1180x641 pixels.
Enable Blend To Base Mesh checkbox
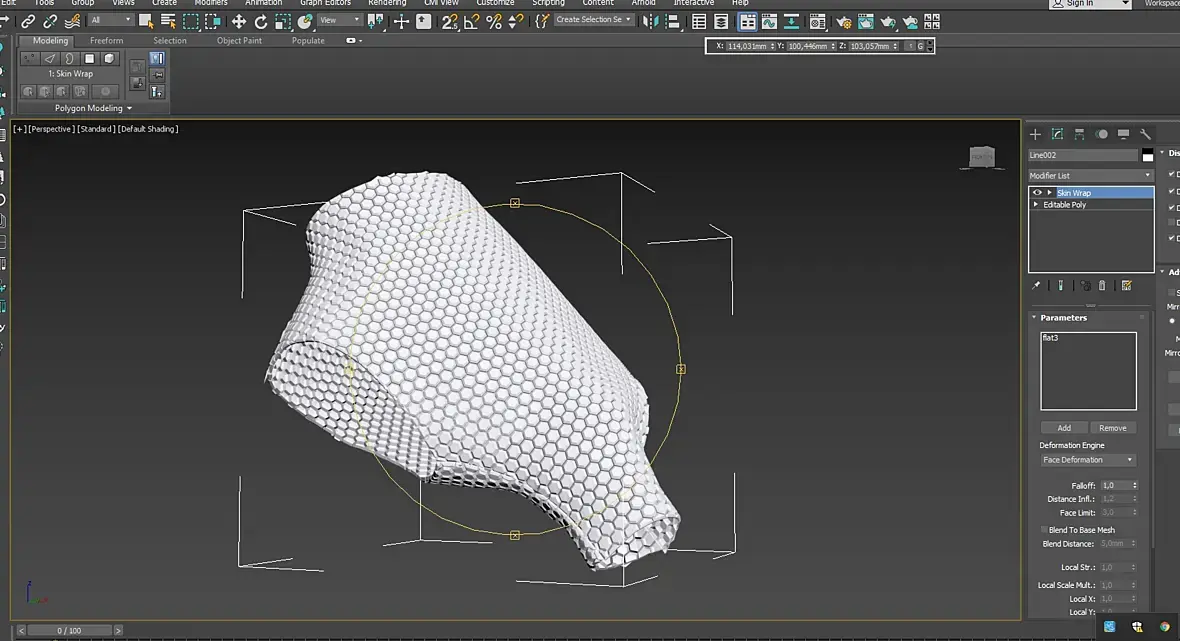tap(1044, 530)
